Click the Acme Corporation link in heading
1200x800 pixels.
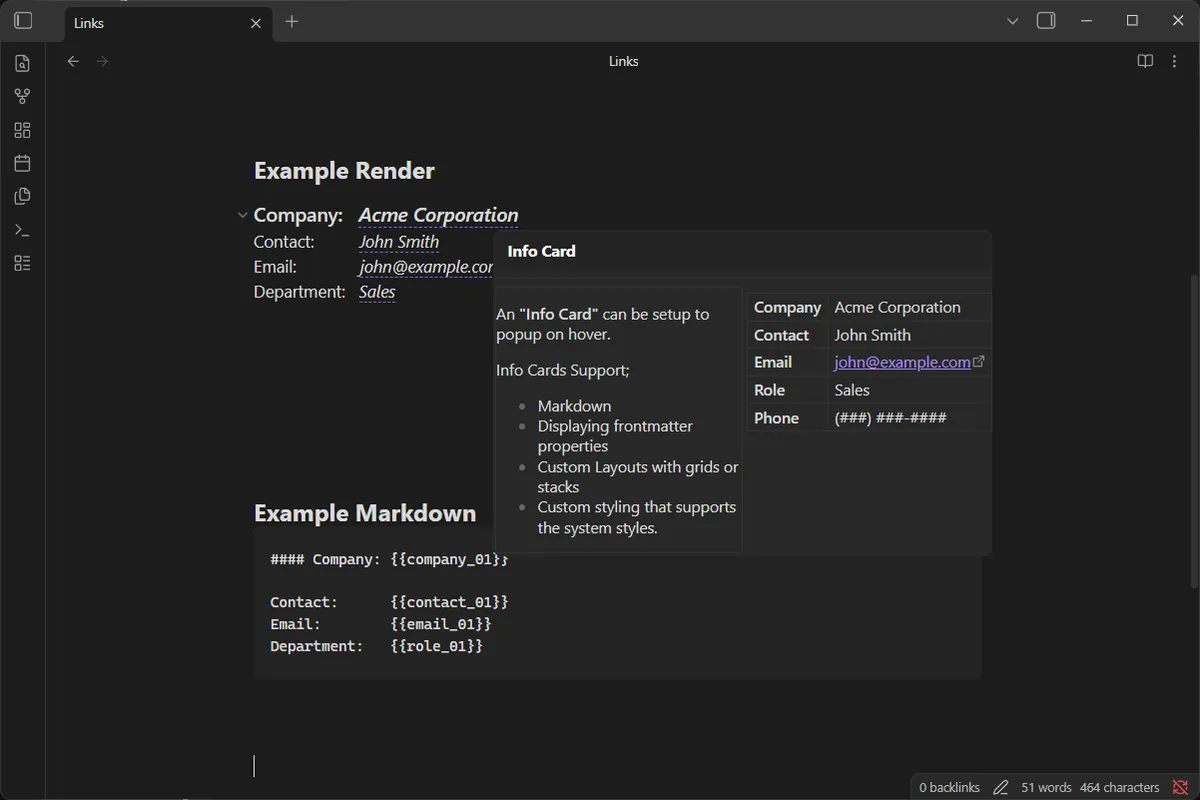pos(438,215)
